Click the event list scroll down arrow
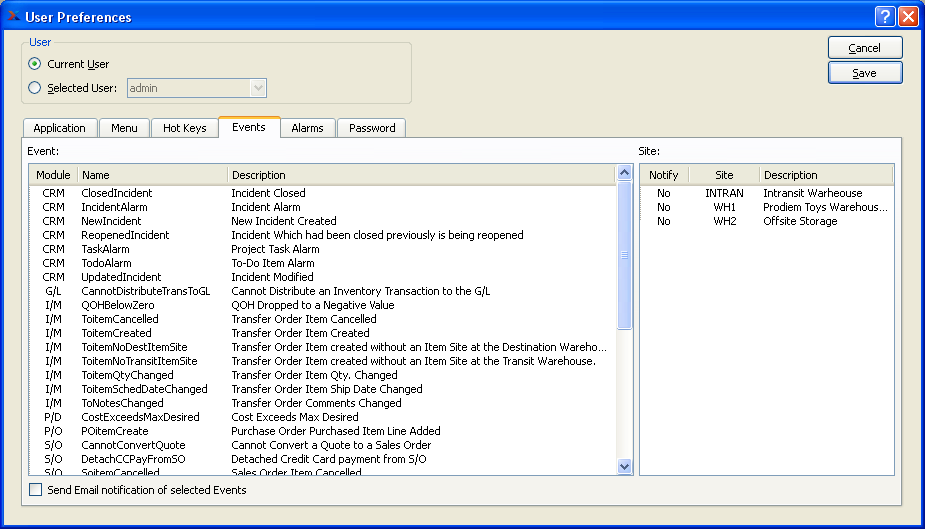Image resolution: width=925 pixels, height=529 pixels. coord(625,466)
